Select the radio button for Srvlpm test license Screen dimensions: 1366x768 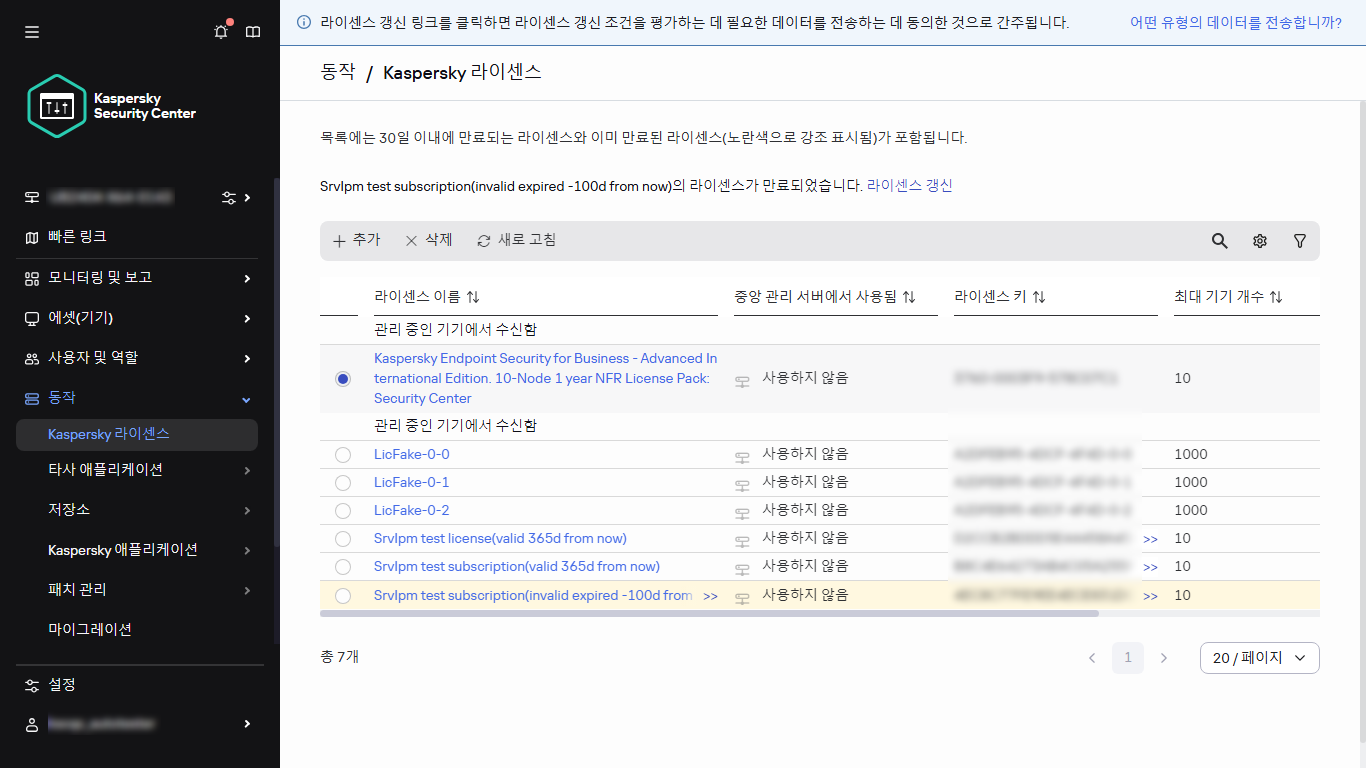coord(343,538)
